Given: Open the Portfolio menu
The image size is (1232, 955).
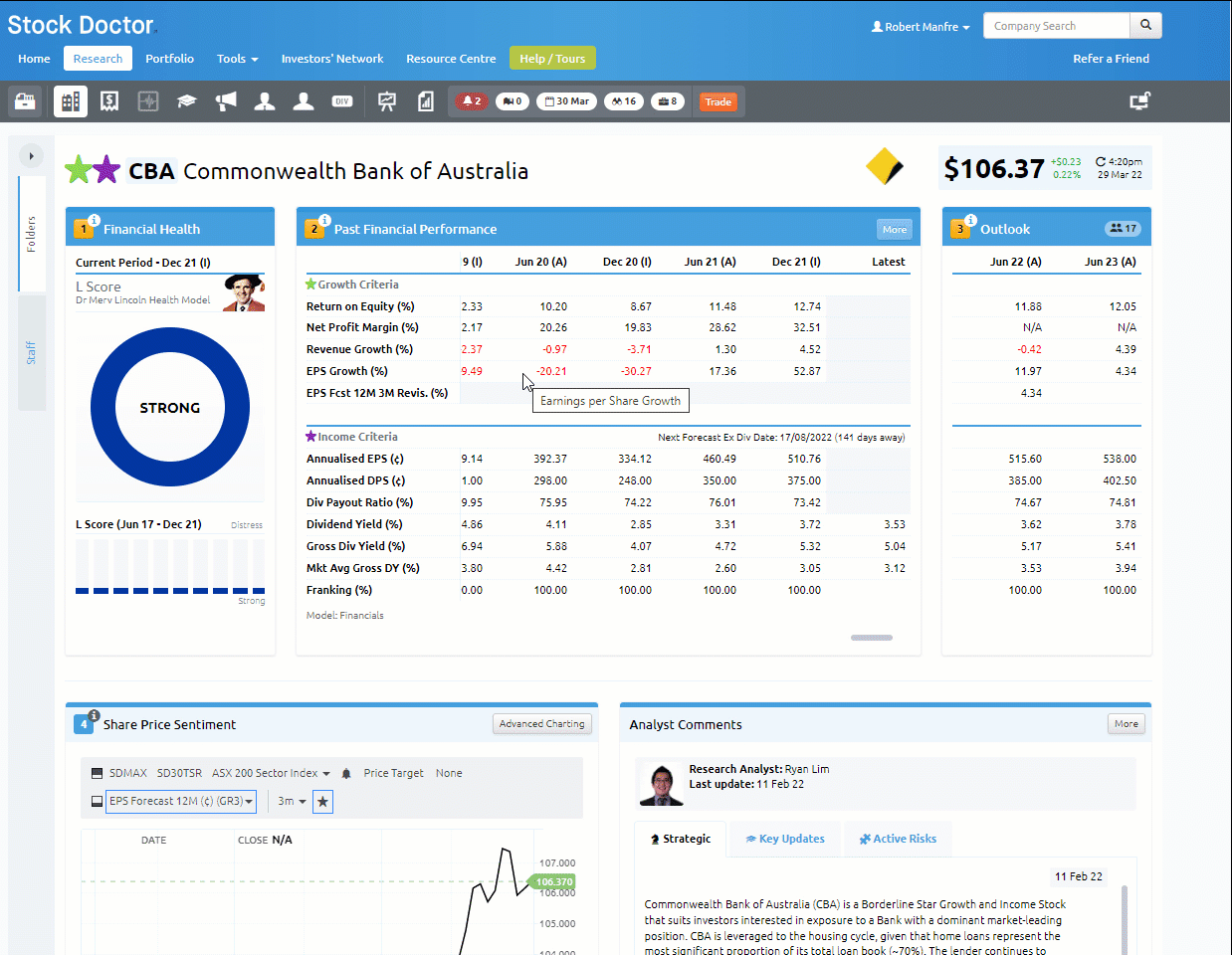Looking at the screenshot, I should [170, 59].
